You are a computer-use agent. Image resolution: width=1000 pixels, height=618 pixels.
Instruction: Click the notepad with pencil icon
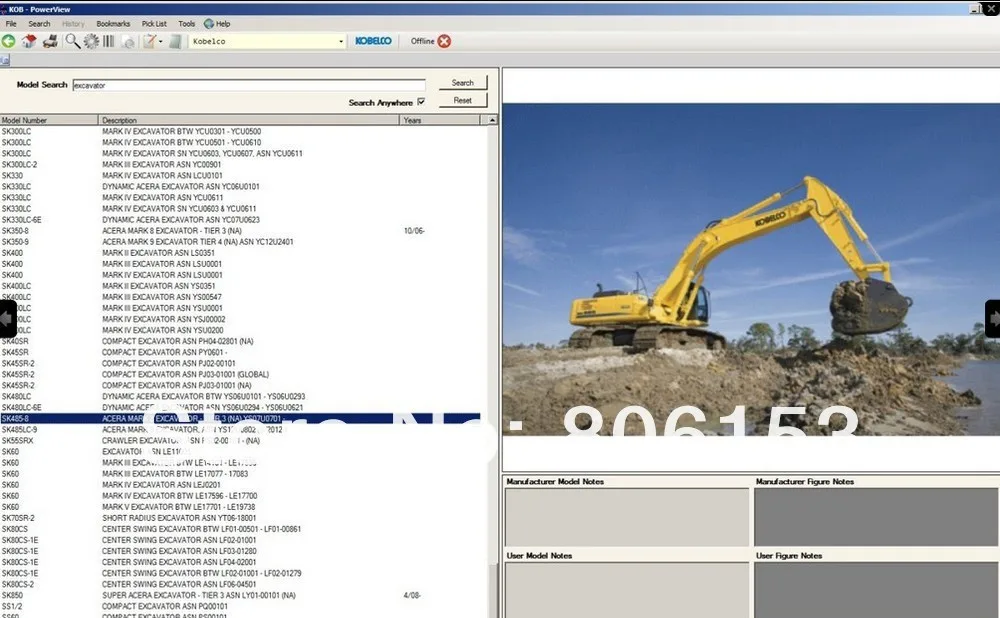point(149,41)
